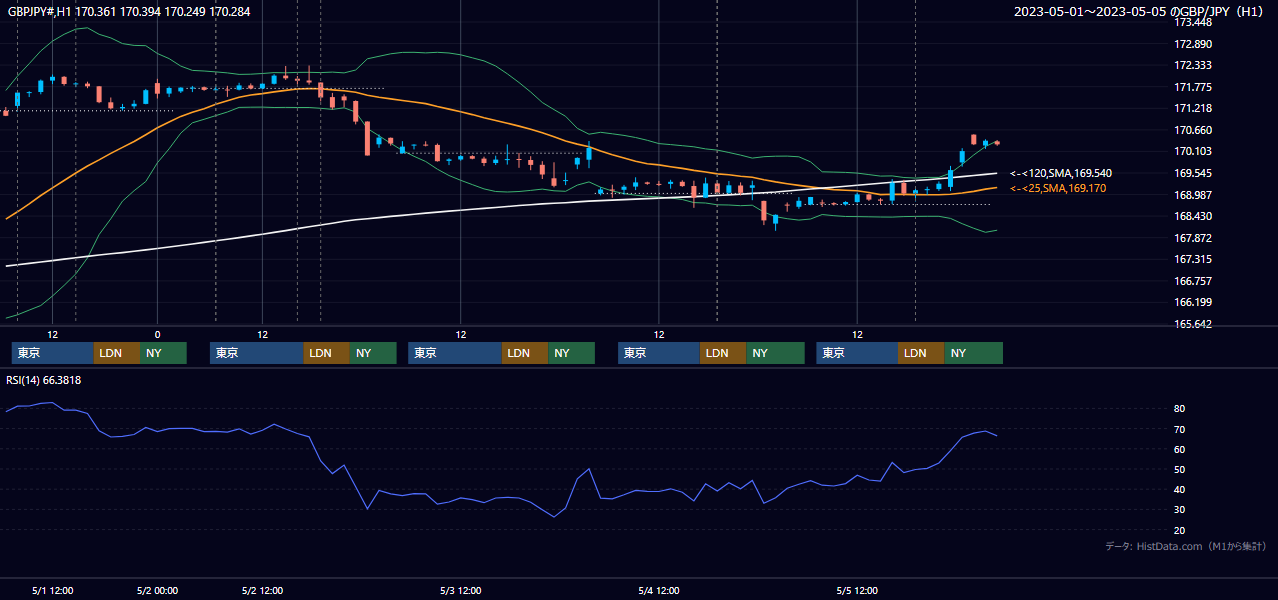Image resolution: width=1278 pixels, height=600 pixels.
Task: Select the 5/3 12:00 date label
Action: click(x=460, y=590)
